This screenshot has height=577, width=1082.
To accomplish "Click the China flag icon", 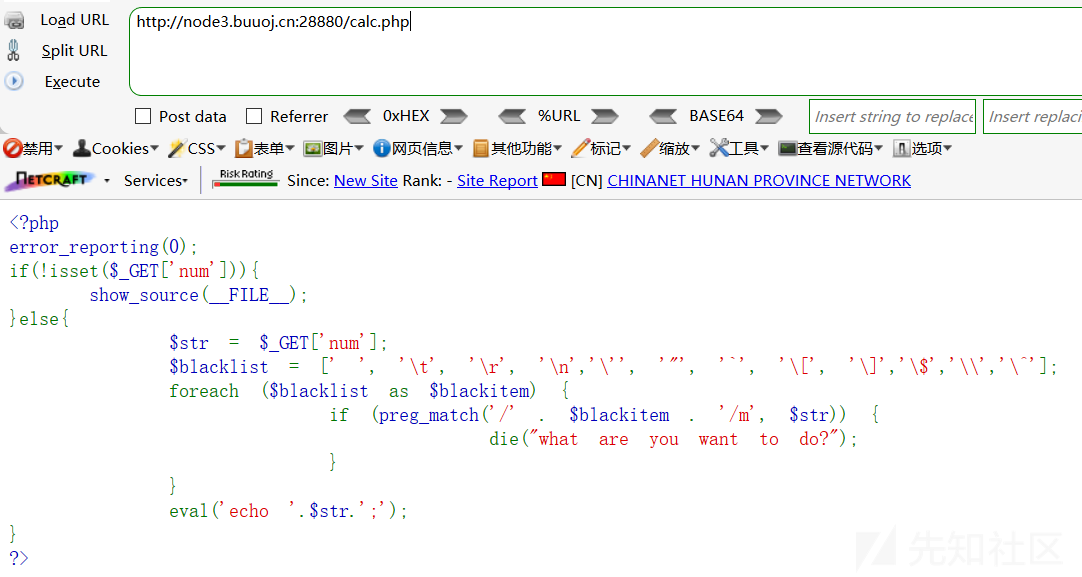I will (x=553, y=179).
